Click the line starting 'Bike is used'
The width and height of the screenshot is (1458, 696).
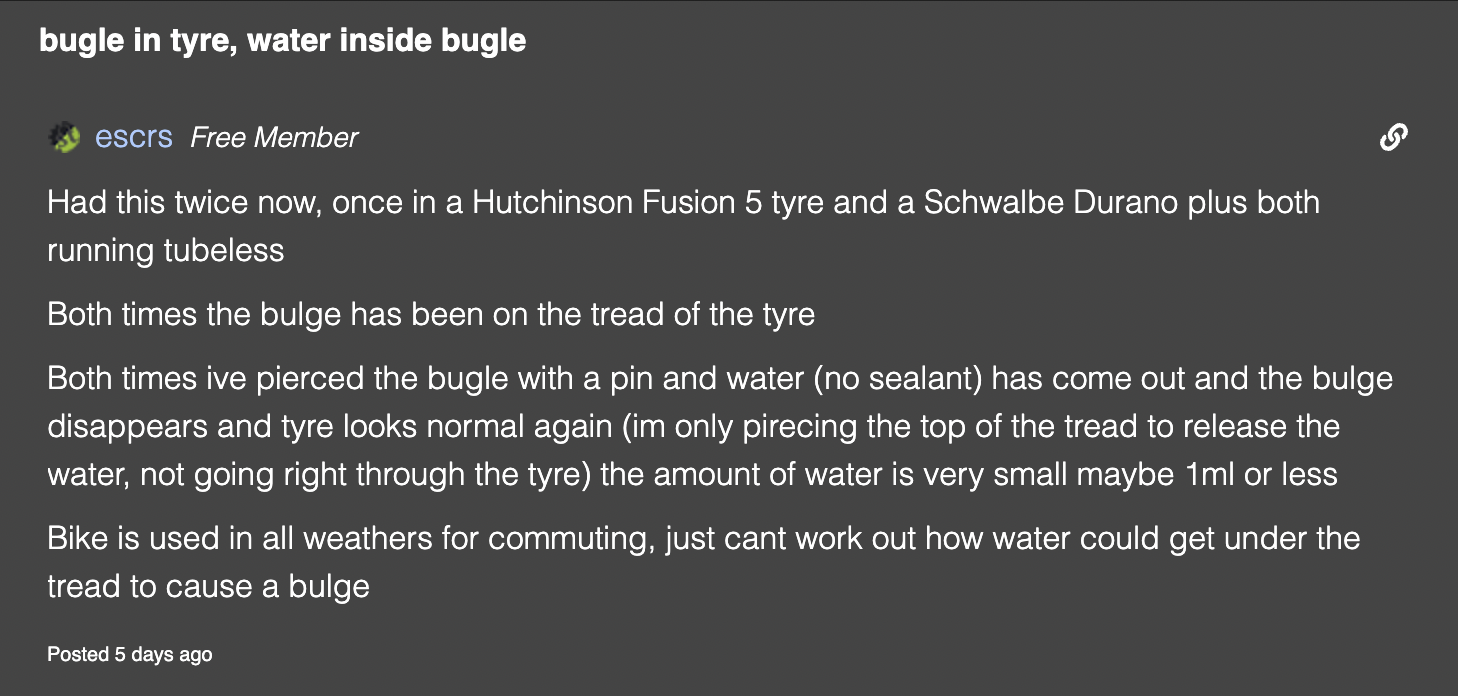(x=703, y=539)
